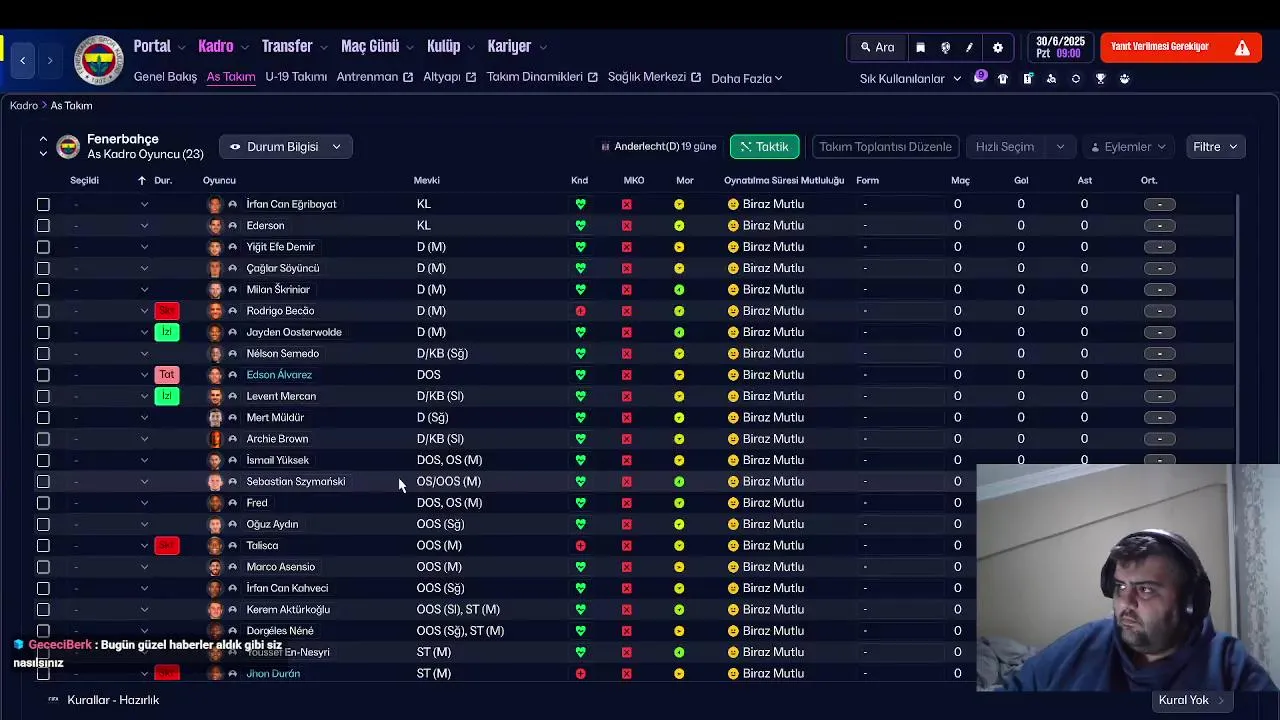
Task: Open the Eylemler dropdown
Action: [1128, 147]
